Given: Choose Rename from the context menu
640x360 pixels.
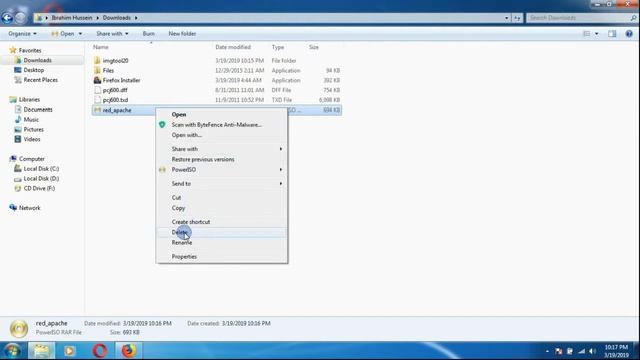Looking at the screenshot, I should [x=222, y=242].
